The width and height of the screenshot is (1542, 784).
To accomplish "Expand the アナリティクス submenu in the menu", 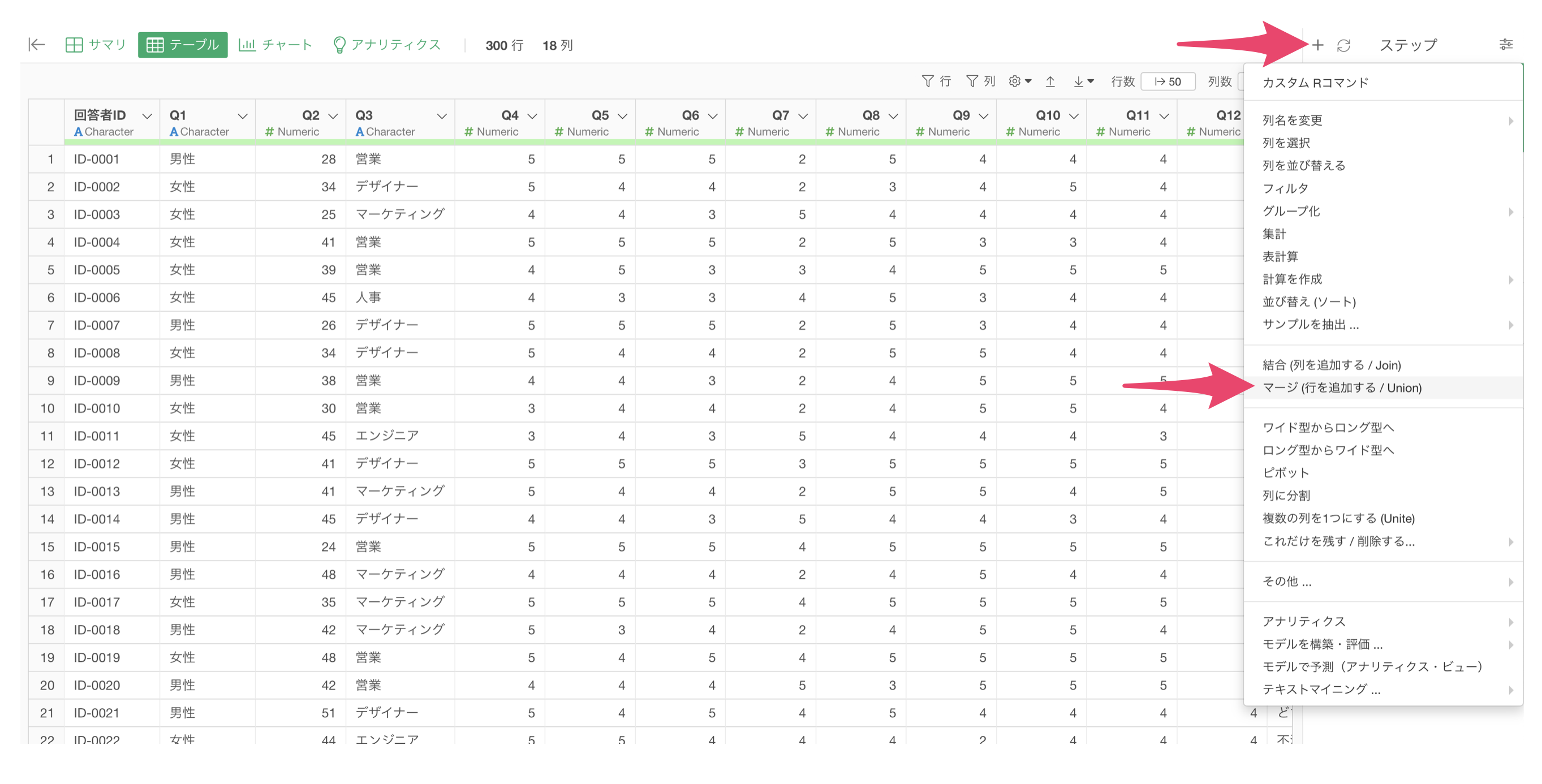I will tap(1383, 621).
